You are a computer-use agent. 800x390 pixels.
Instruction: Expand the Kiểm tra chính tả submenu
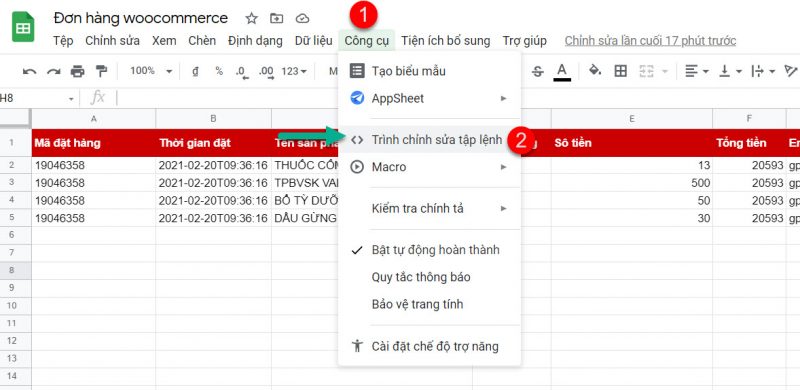click(x=503, y=208)
